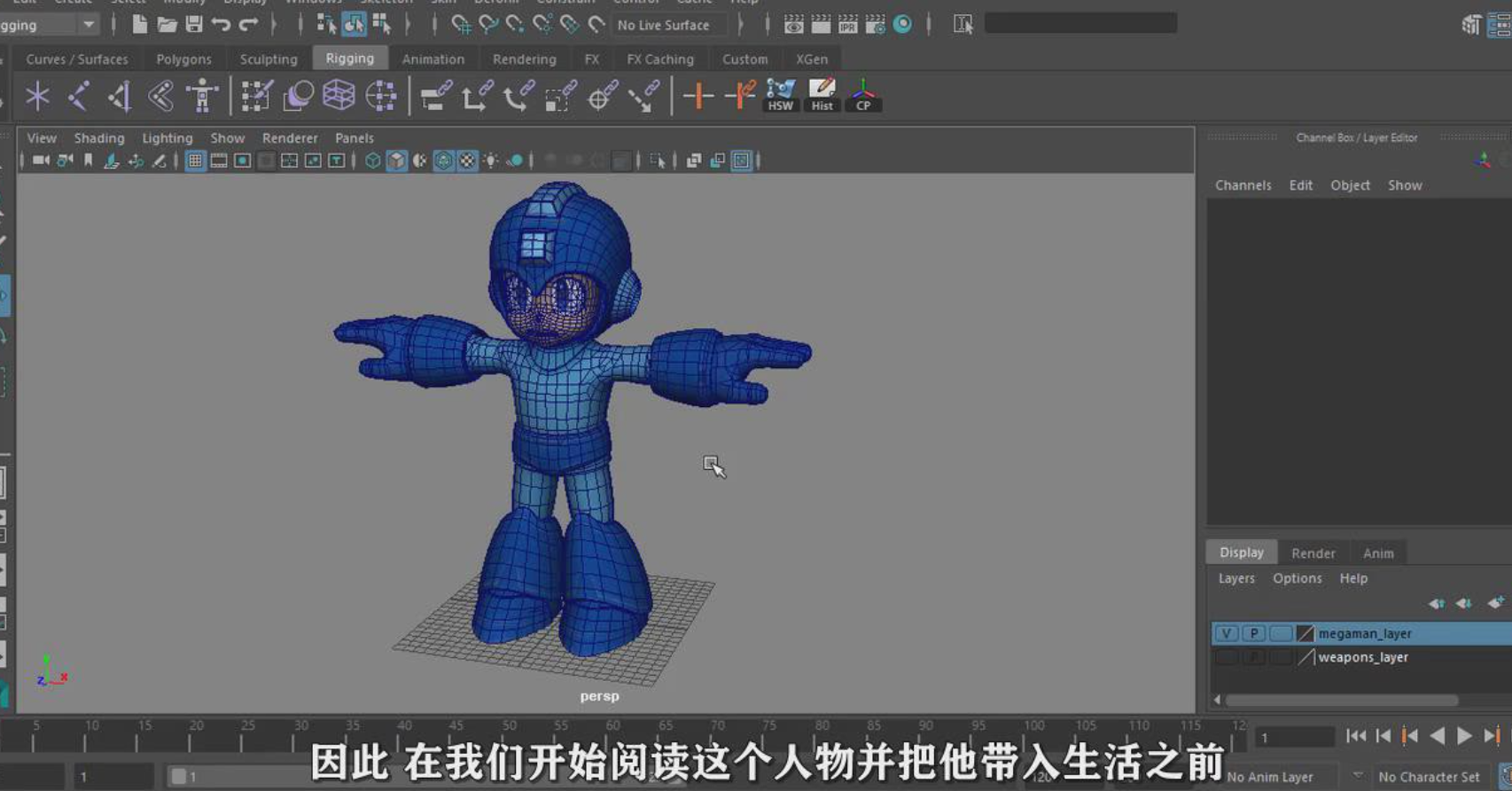Toggle playback P box of megaman_layer

(x=1253, y=633)
